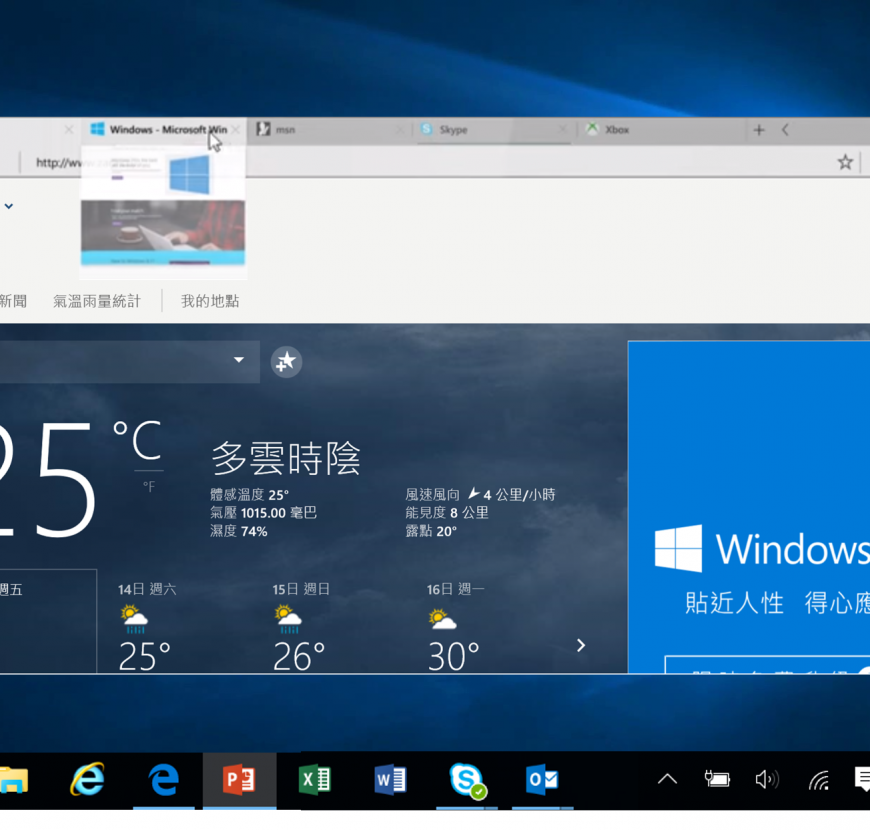Click the 濕度 74% reading
The width and height of the screenshot is (870, 830).
pos(239,532)
